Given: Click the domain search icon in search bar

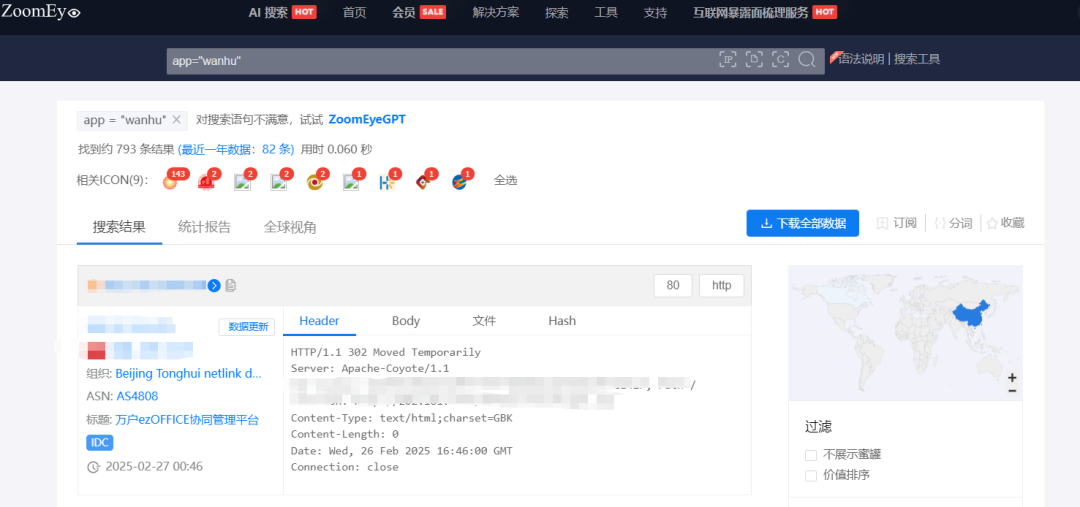Looking at the screenshot, I should click(x=754, y=59).
